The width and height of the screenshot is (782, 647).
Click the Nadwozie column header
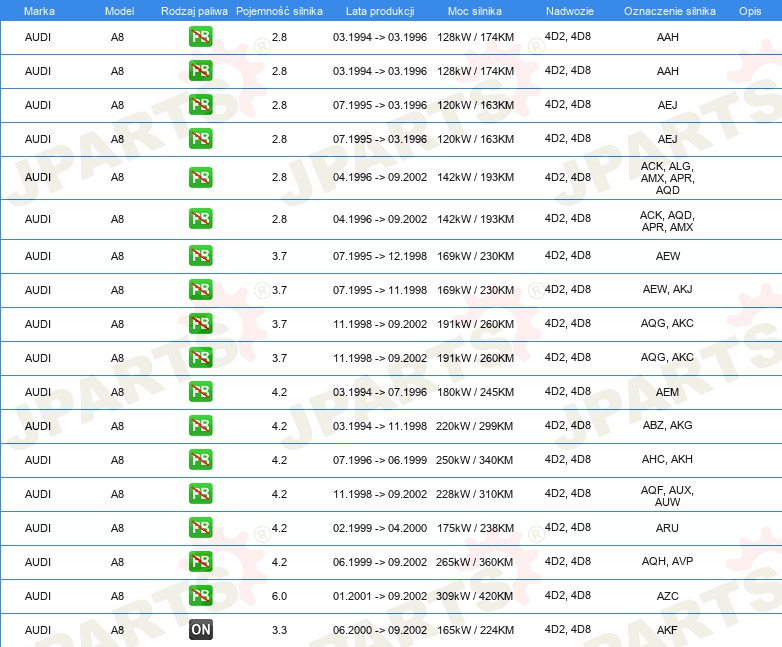(570, 11)
